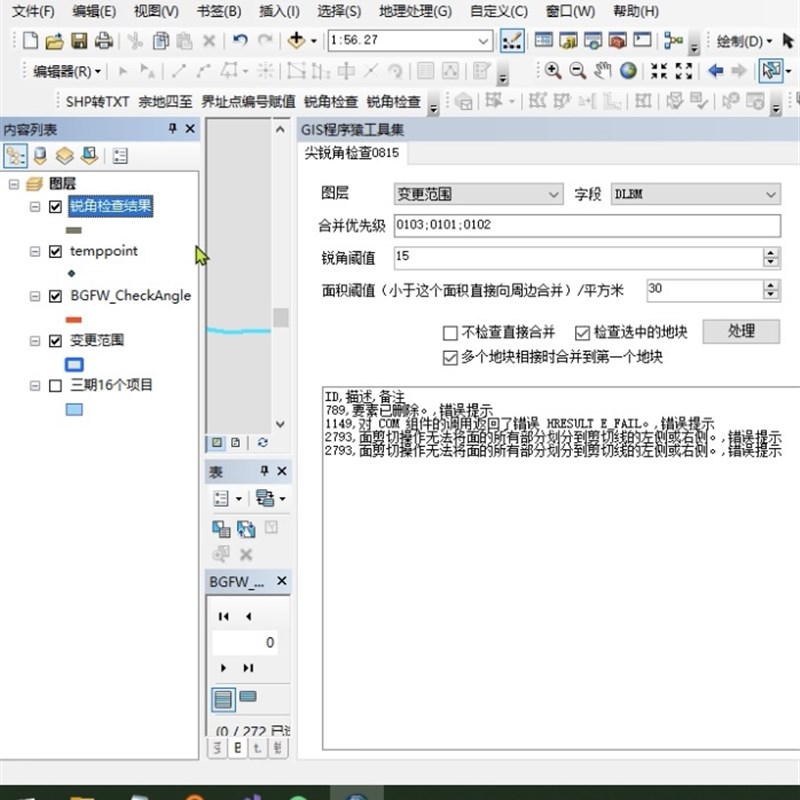Screen dimensions: 800x800
Task: Click the Go Back To Previous Extent arrow
Action: pyautogui.click(x=714, y=72)
